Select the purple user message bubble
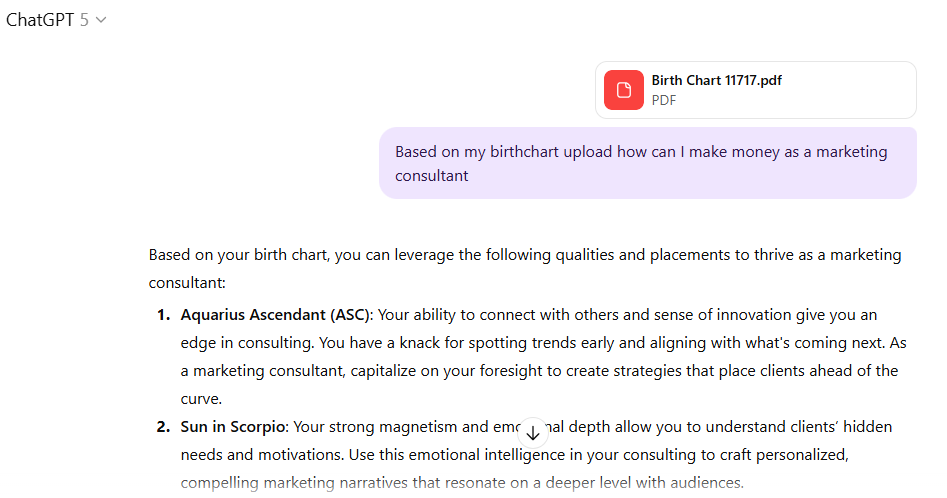 point(647,163)
